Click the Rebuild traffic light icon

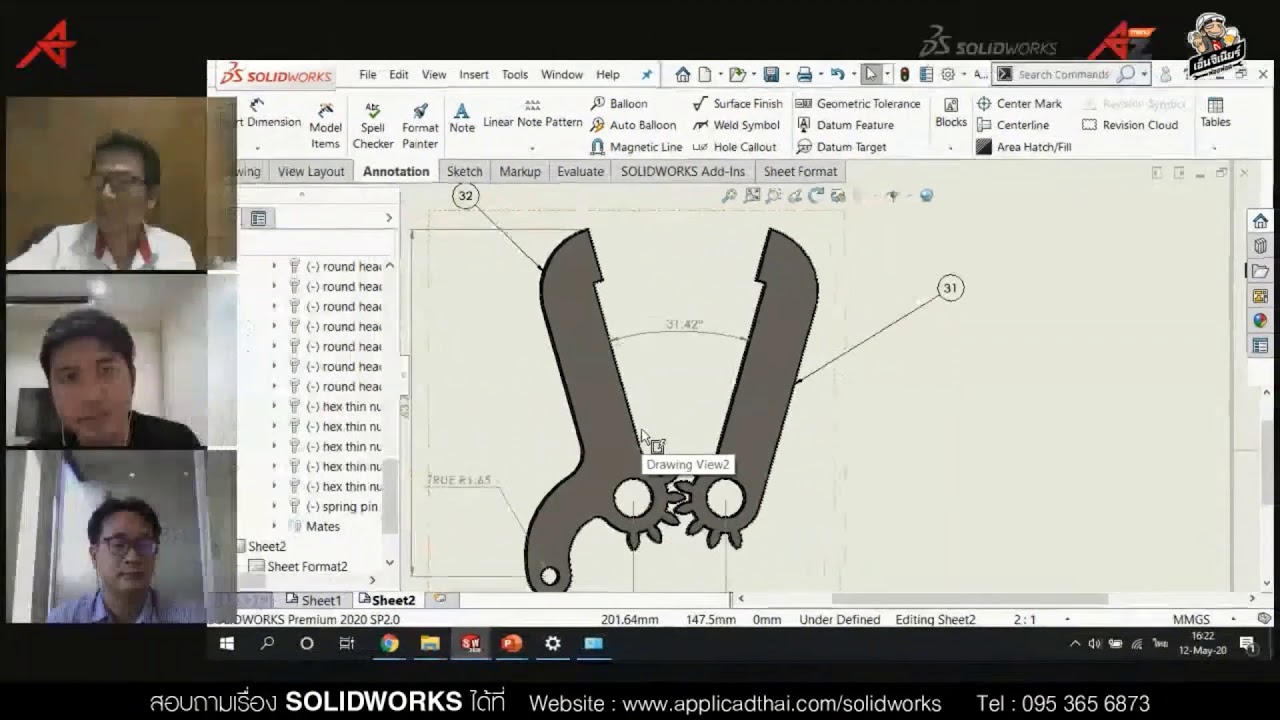[904, 74]
